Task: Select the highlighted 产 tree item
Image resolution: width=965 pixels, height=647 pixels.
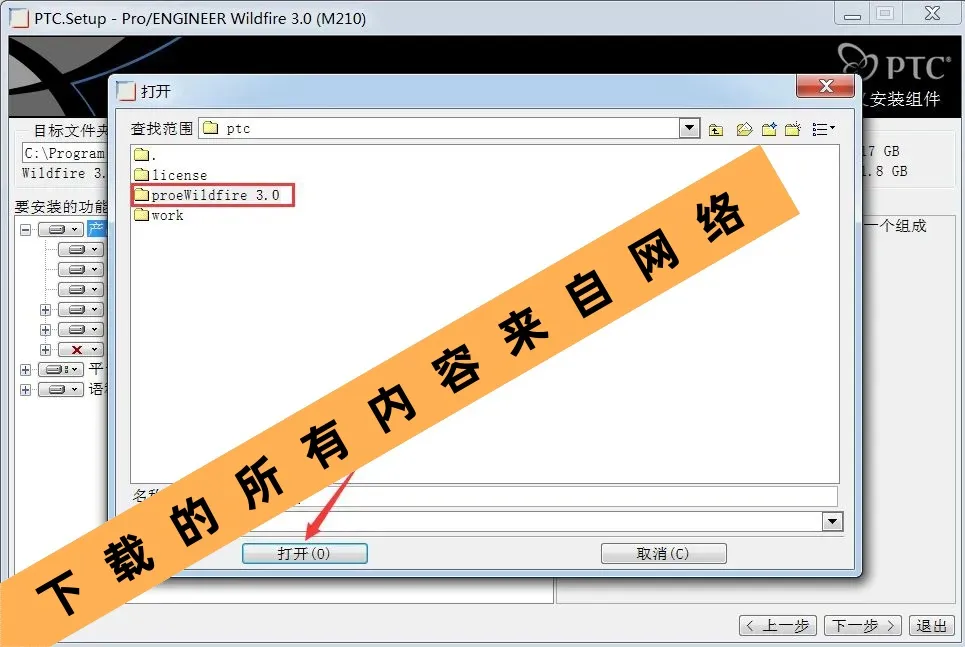Action: point(97,229)
